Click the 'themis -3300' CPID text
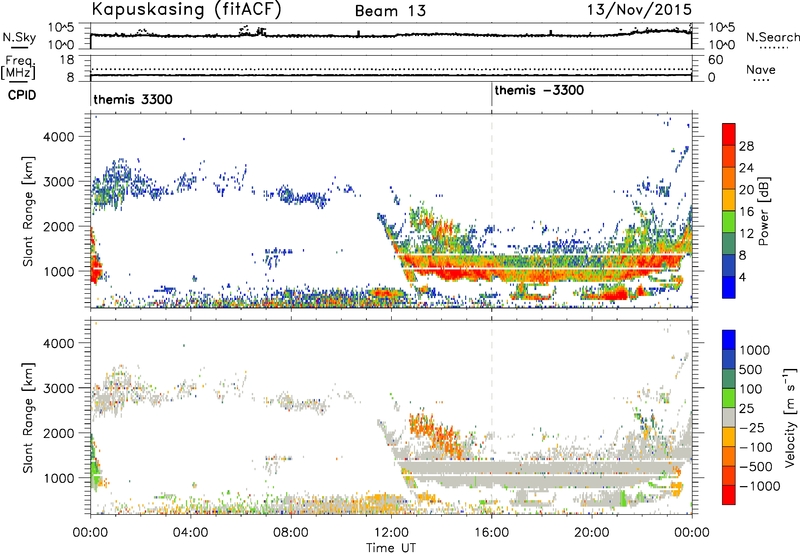 (539, 90)
